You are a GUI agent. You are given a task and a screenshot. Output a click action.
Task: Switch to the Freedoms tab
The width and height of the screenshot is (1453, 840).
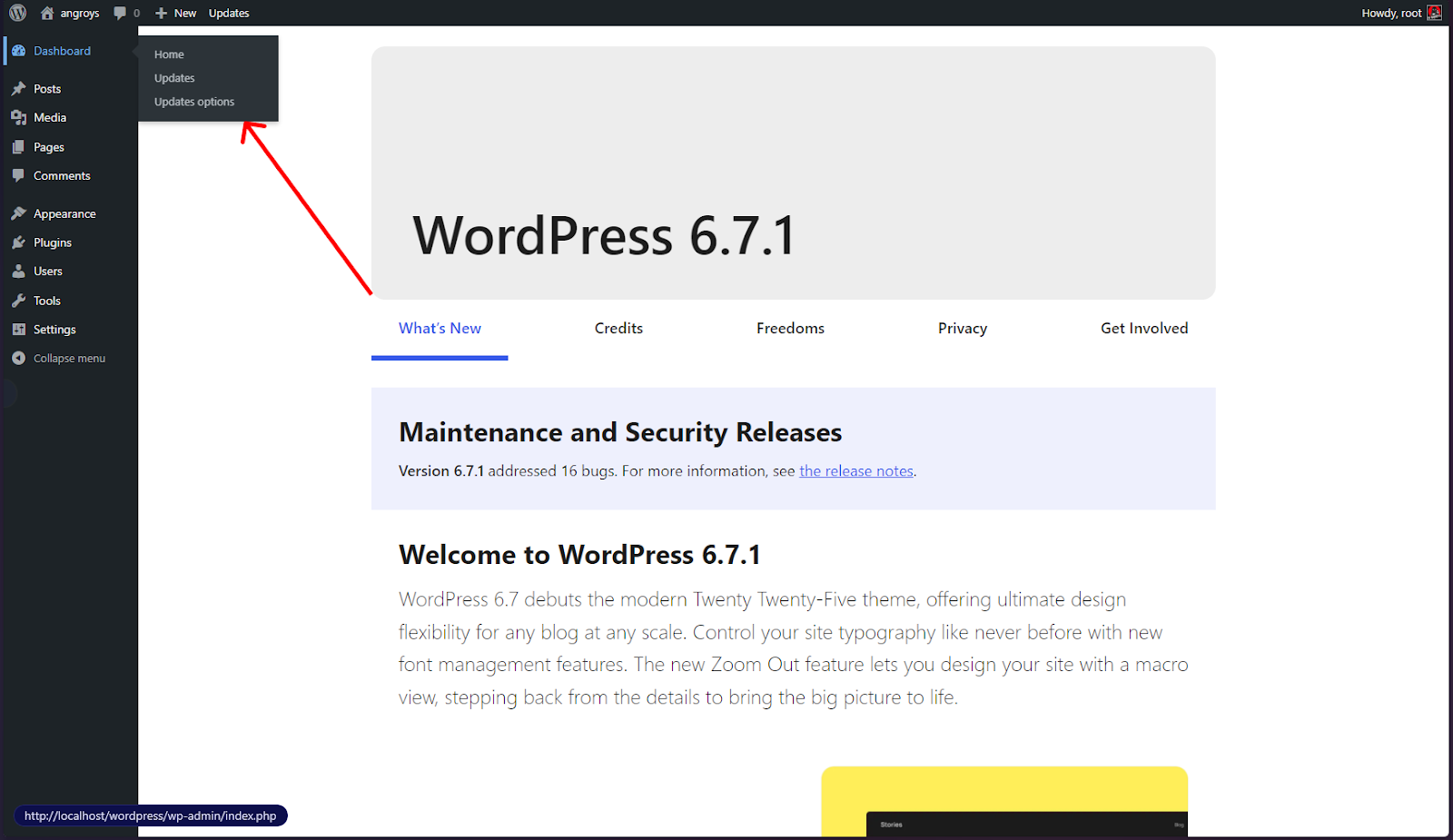[790, 329]
